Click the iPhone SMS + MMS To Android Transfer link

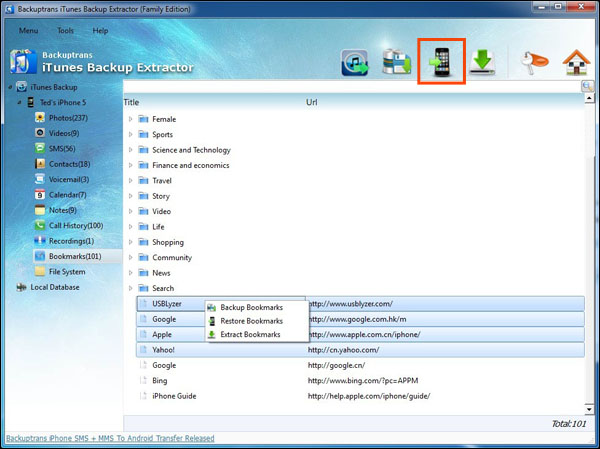pyautogui.click(x=110, y=438)
